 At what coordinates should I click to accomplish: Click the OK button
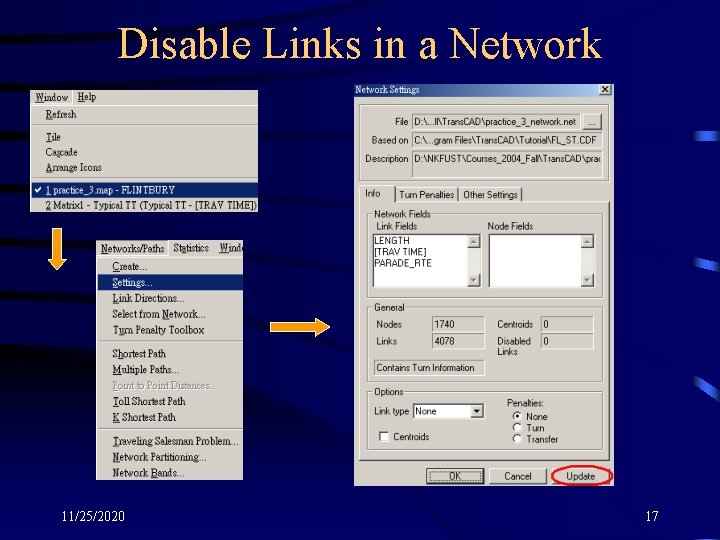(x=455, y=476)
